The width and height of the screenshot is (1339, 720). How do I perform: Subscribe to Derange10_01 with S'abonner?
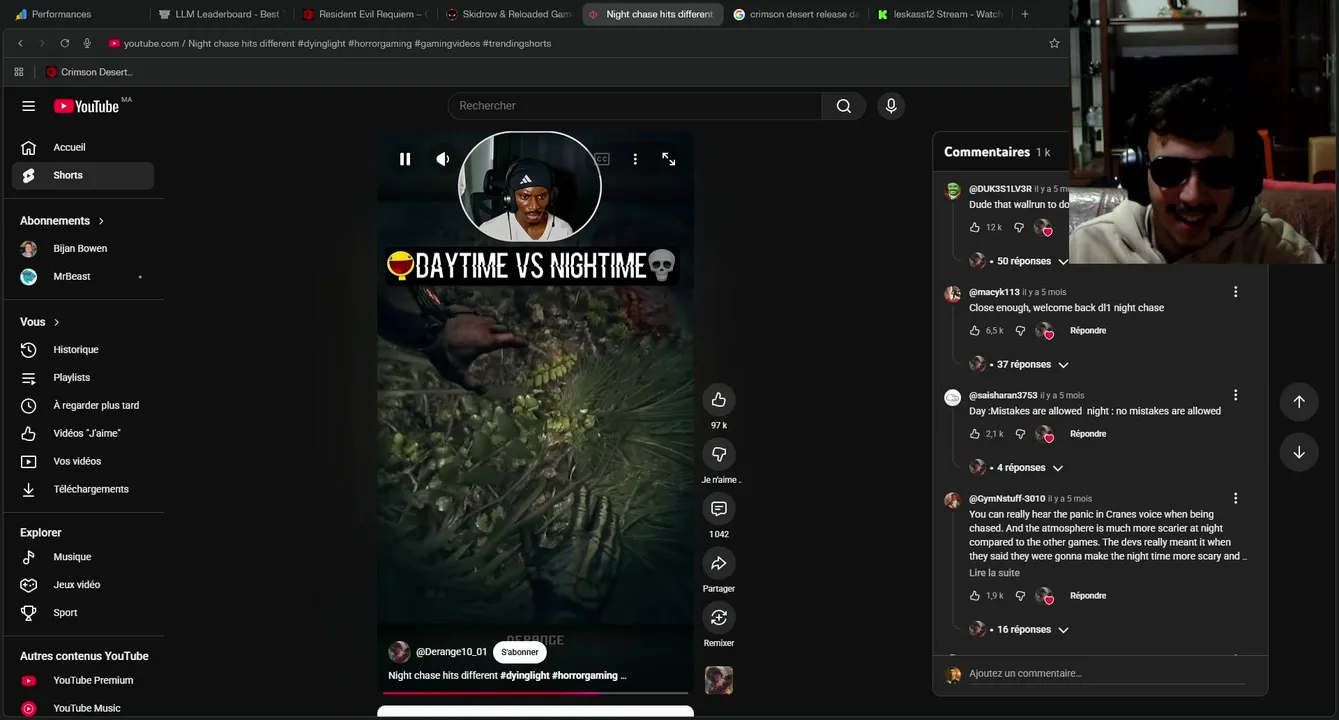(x=520, y=652)
